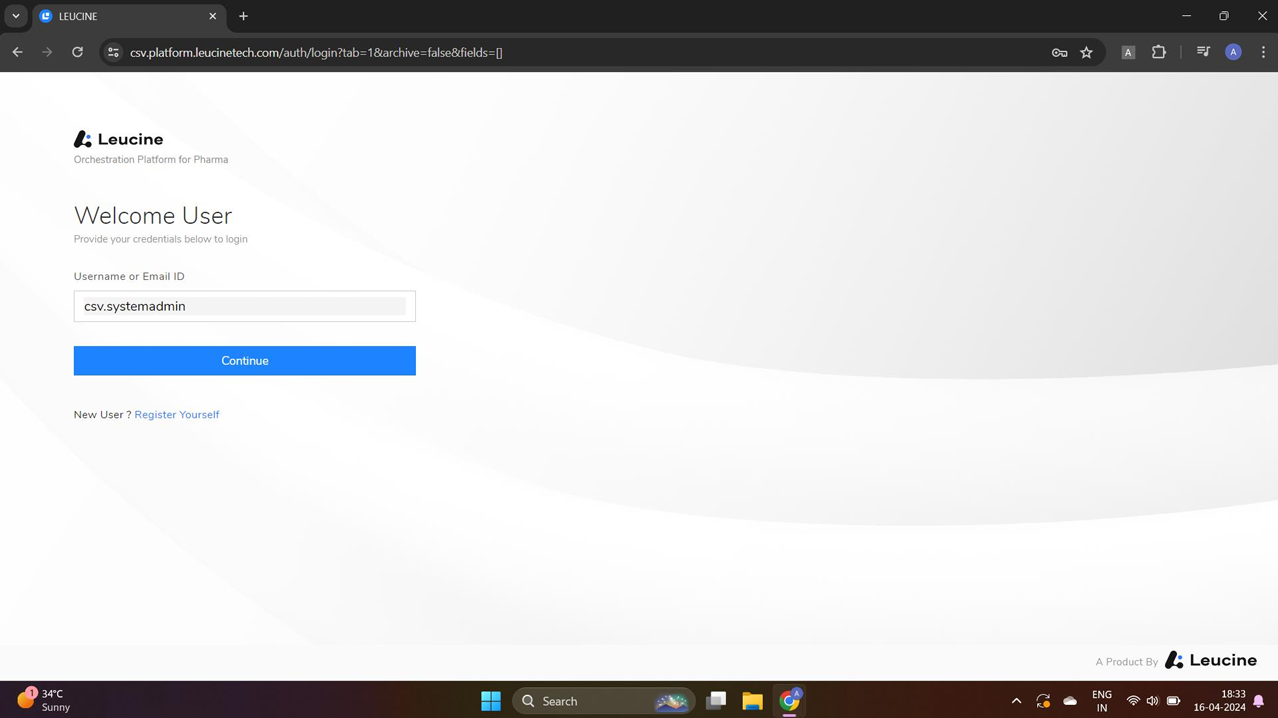Go forward with the browser arrow
The image size is (1278, 718).
point(47,52)
